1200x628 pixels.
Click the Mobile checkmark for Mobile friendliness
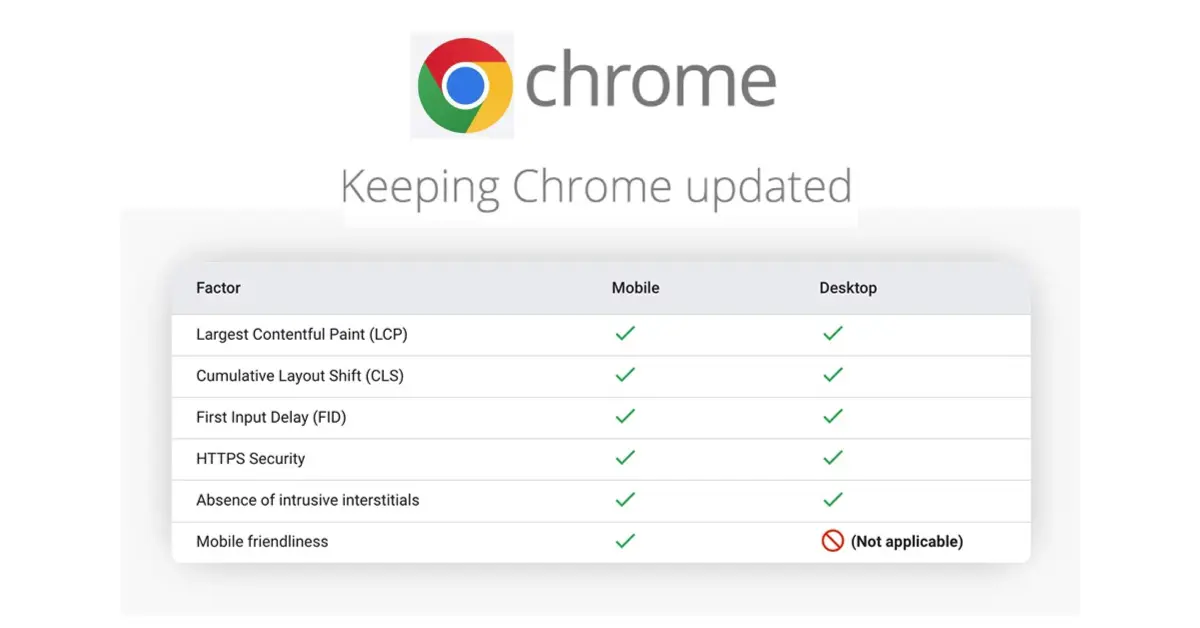pyautogui.click(x=625, y=541)
